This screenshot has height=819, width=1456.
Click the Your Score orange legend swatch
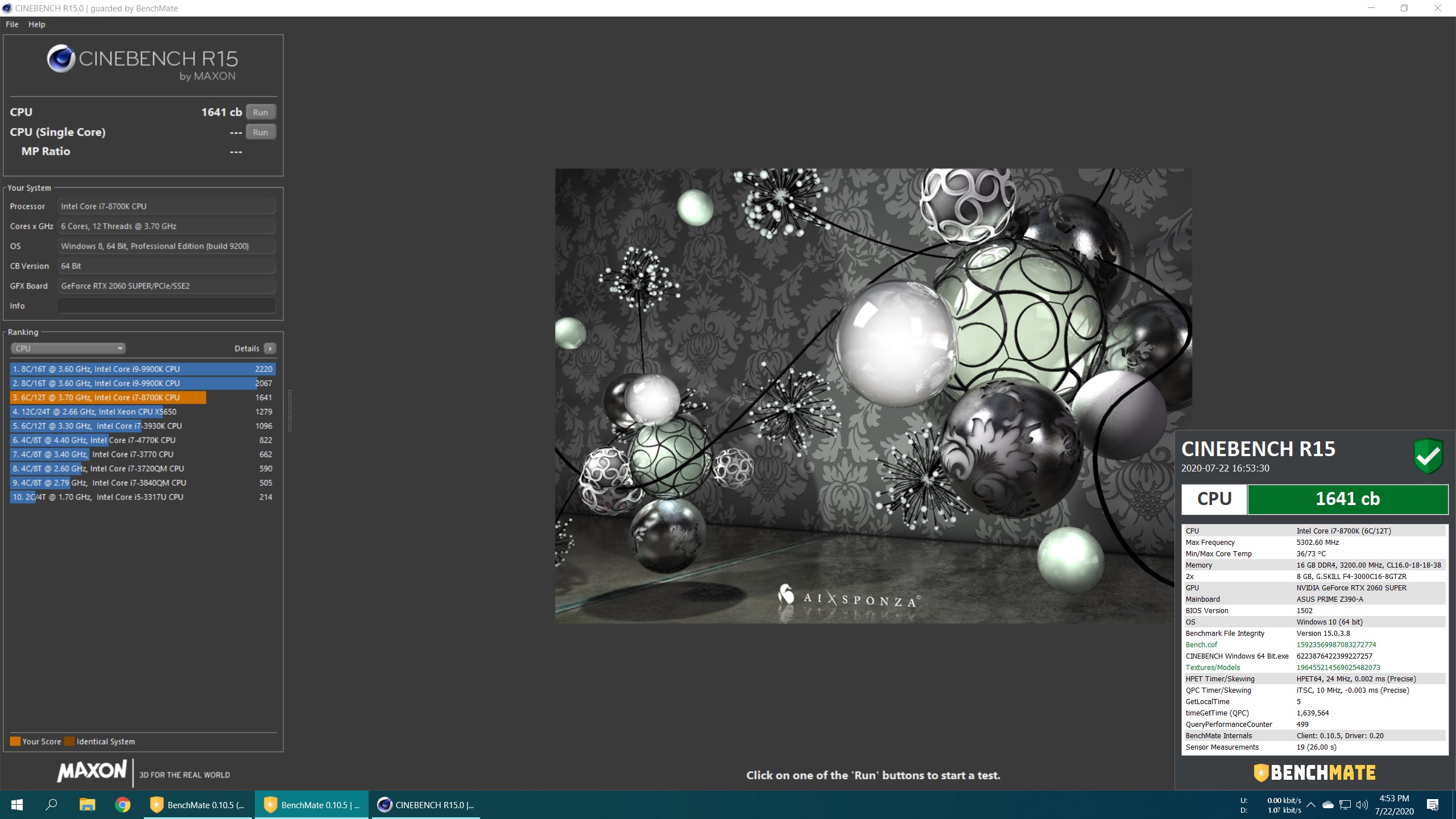click(x=15, y=741)
